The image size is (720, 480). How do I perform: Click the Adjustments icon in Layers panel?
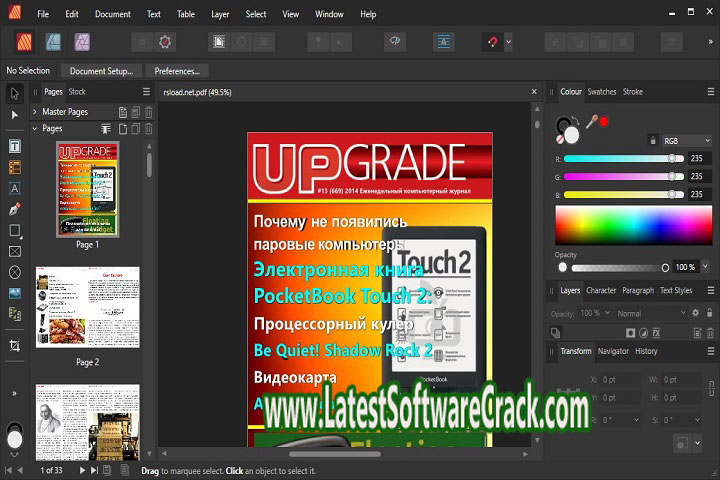(x=643, y=333)
